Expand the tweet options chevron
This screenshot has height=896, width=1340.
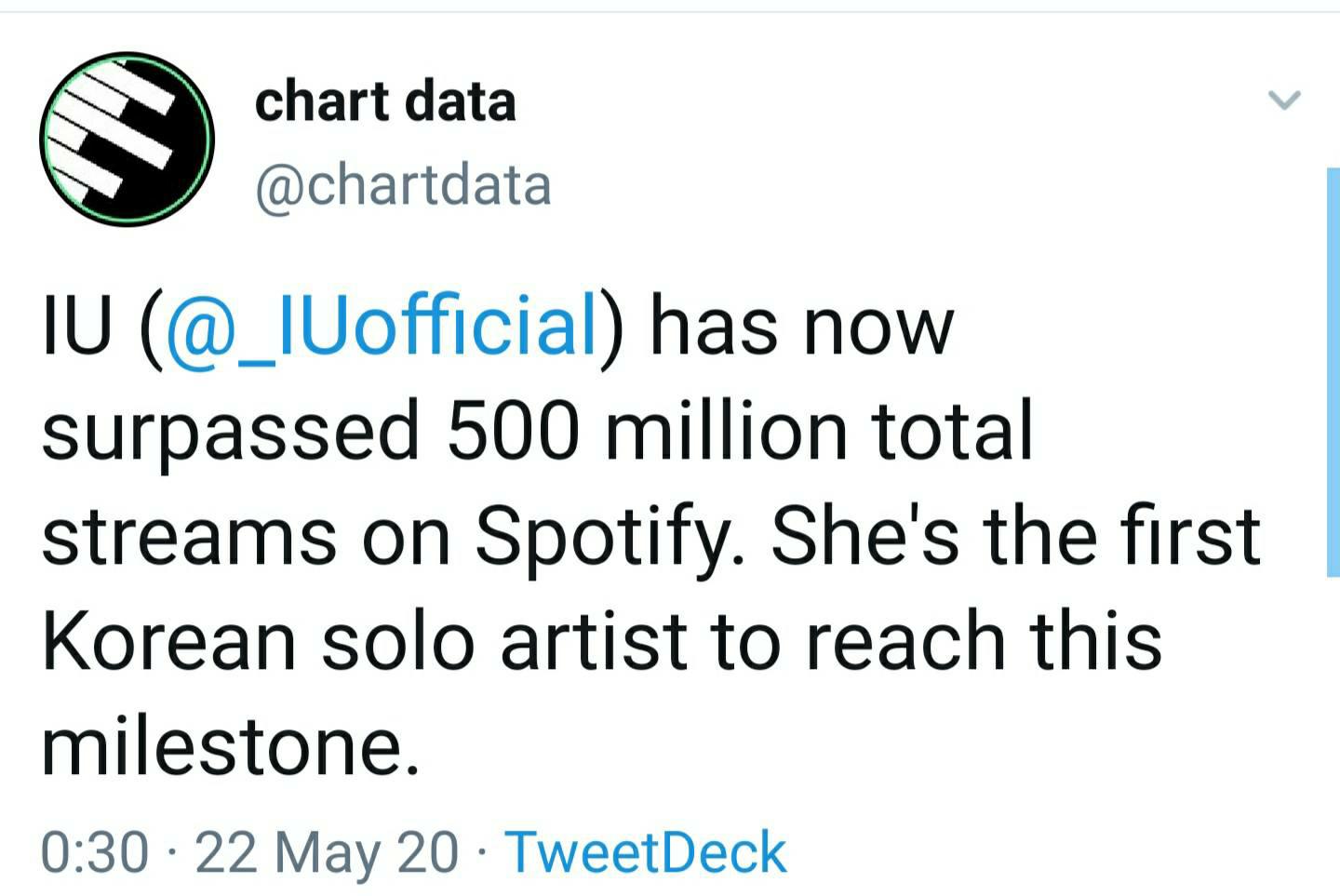coord(1284,99)
